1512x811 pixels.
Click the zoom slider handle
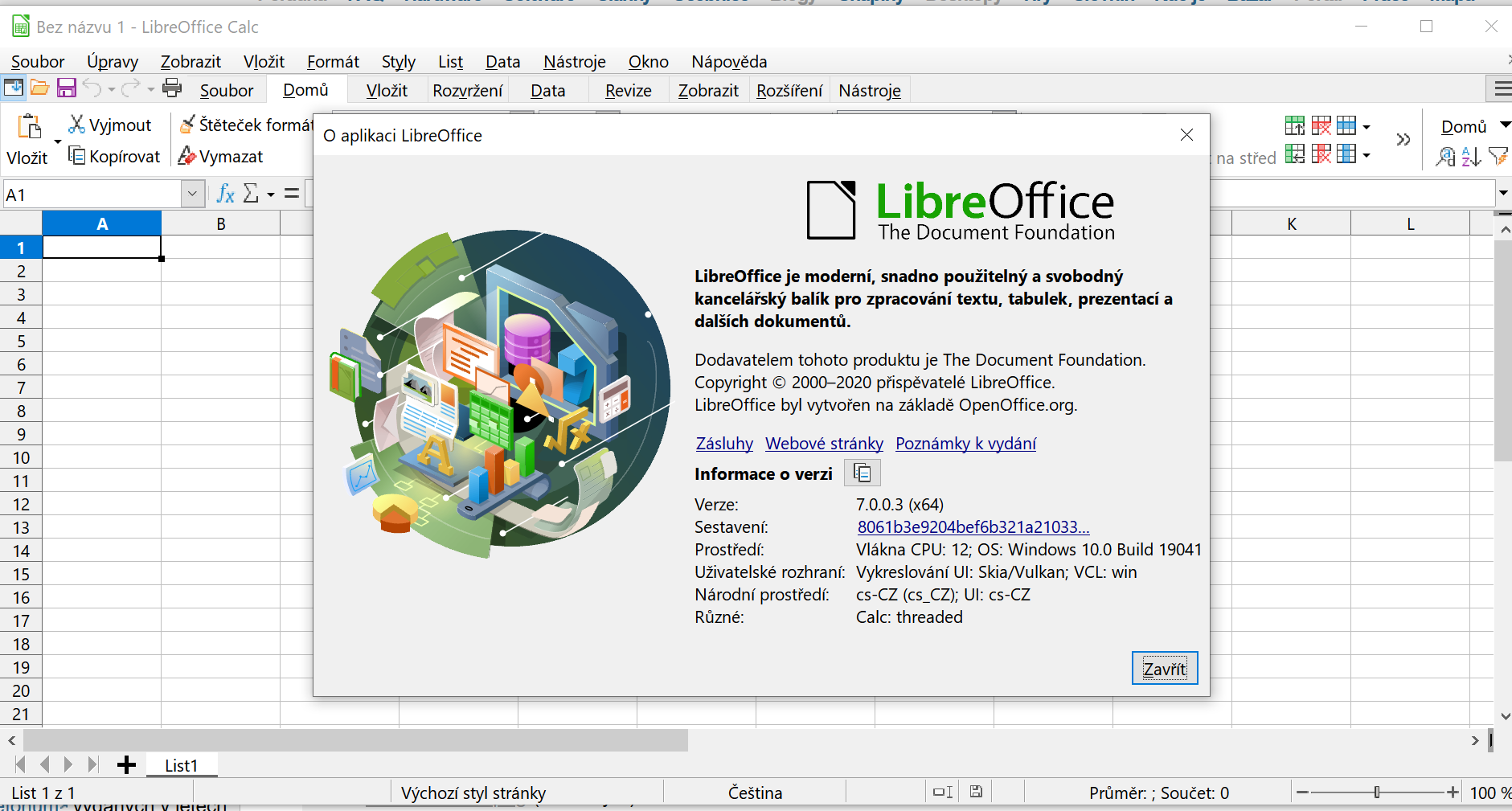click(1377, 792)
